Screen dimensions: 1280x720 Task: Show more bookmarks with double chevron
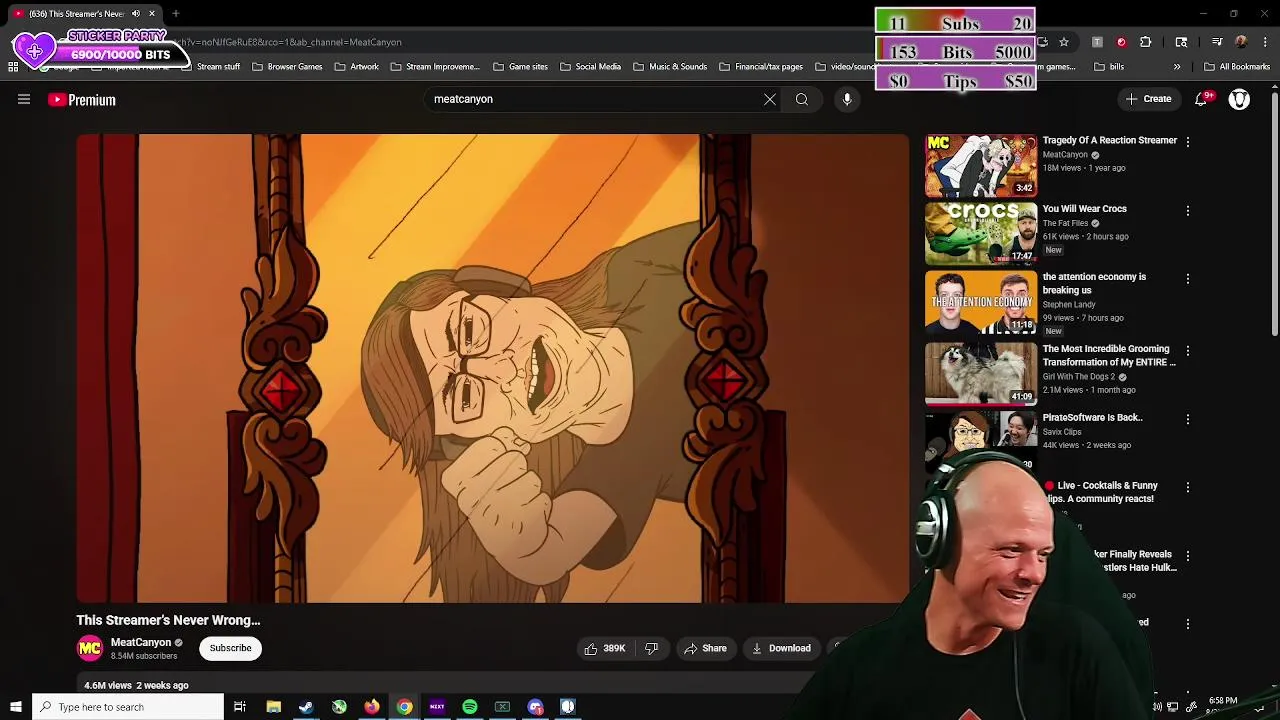pyautogui.click(x=1177, y=67)
